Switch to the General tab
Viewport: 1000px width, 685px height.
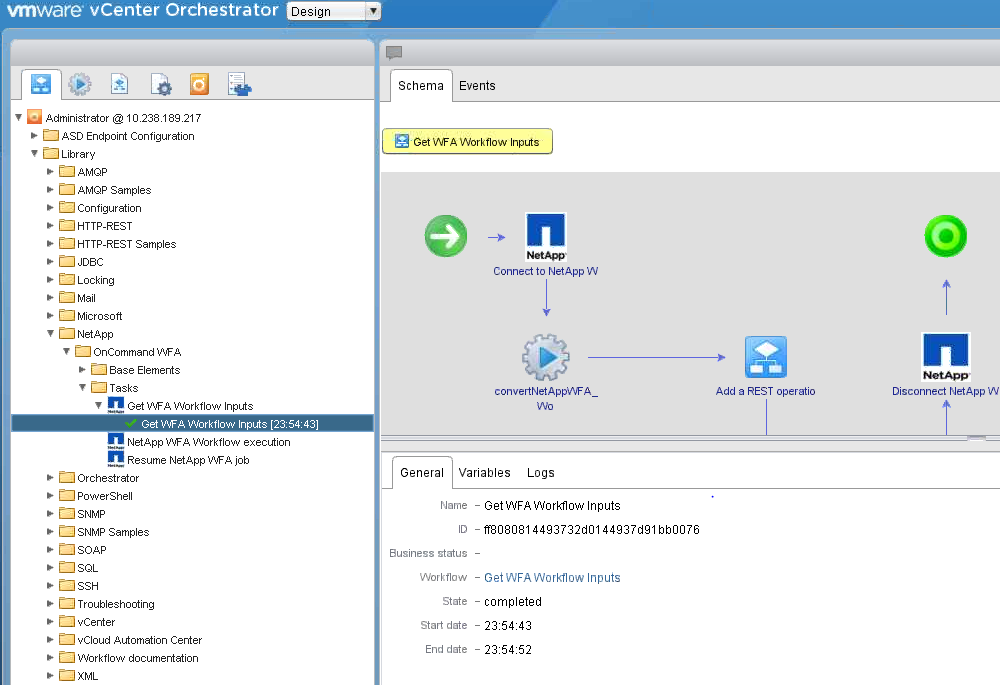click(422, 473)
